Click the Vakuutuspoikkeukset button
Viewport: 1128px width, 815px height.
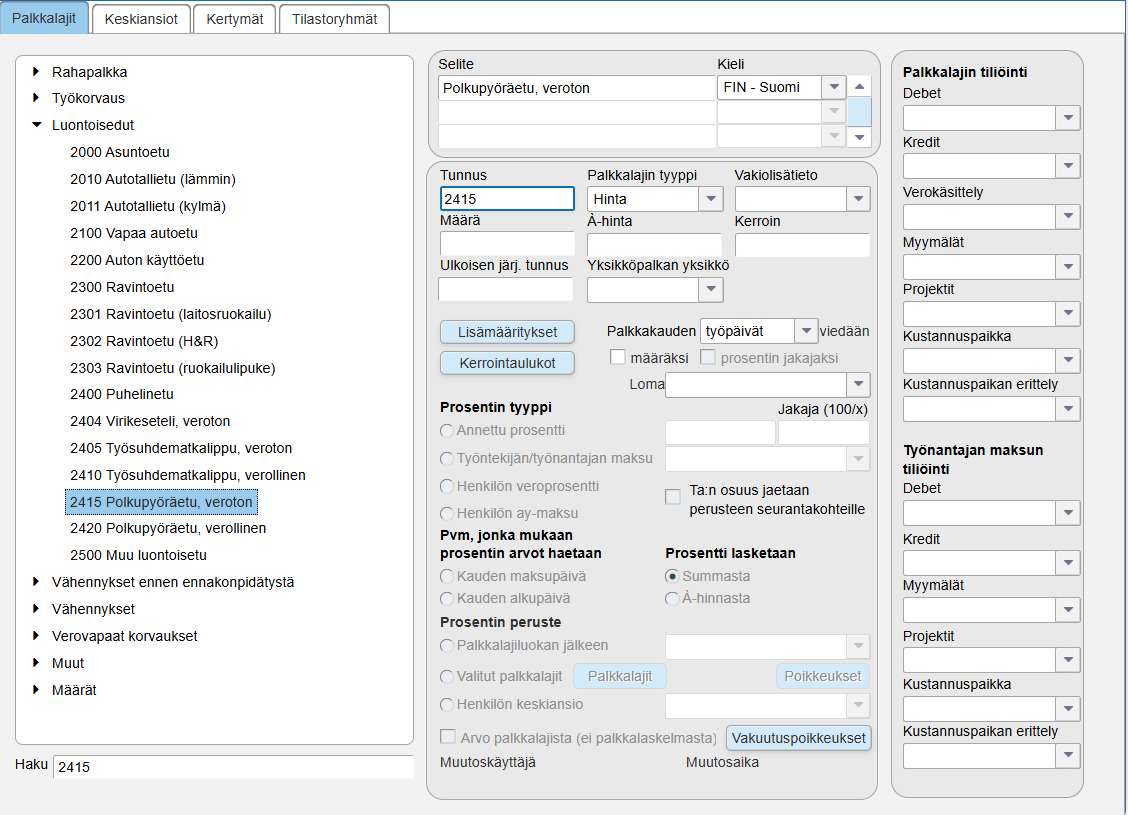pos(799,738)
